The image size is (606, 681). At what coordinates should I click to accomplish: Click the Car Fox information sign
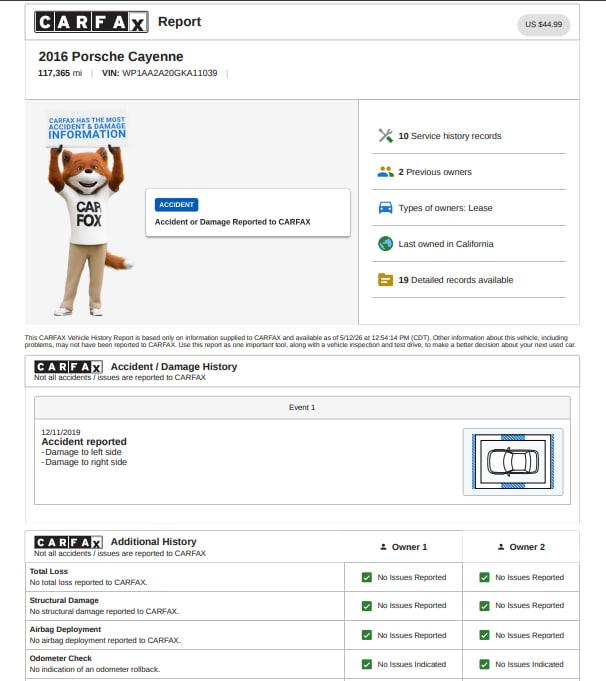(87, 129)
